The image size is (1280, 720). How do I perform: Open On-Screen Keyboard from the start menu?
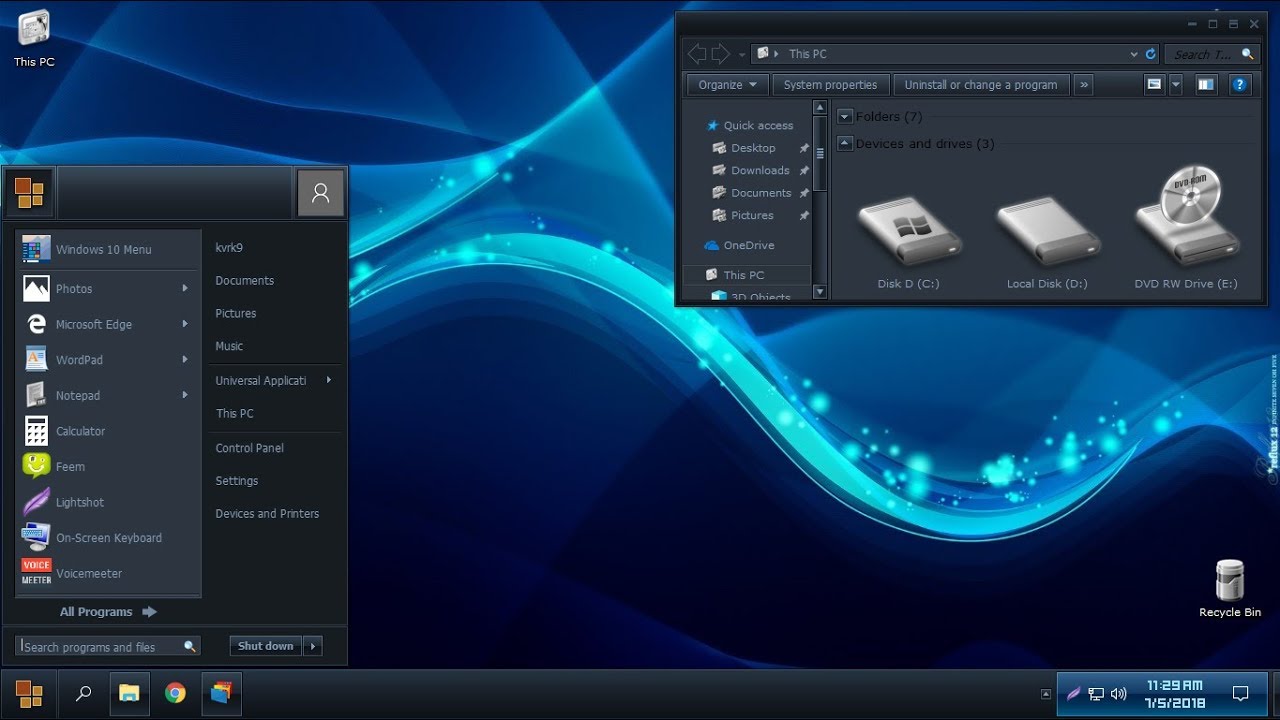coord(108,538)
